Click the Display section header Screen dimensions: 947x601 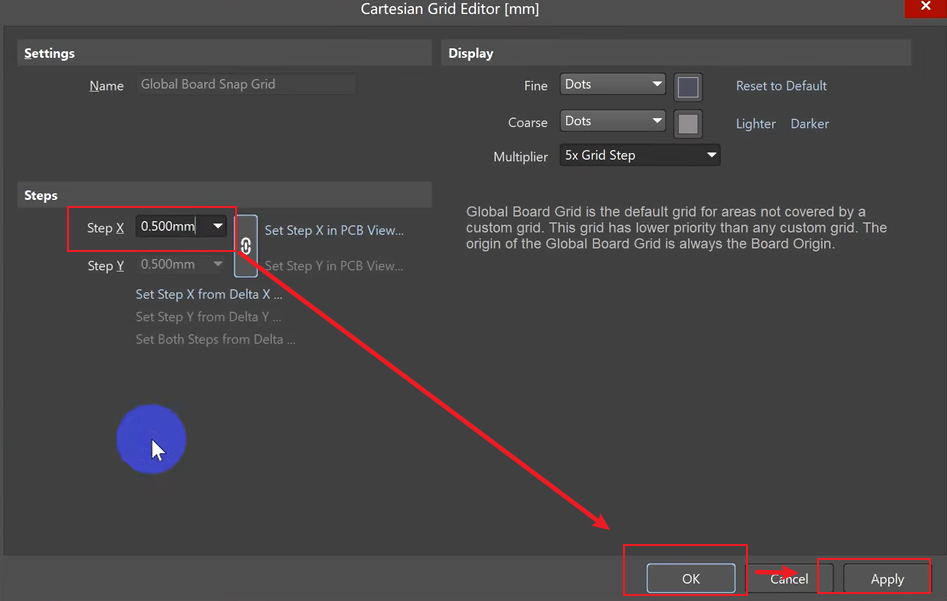click(676, 53)
